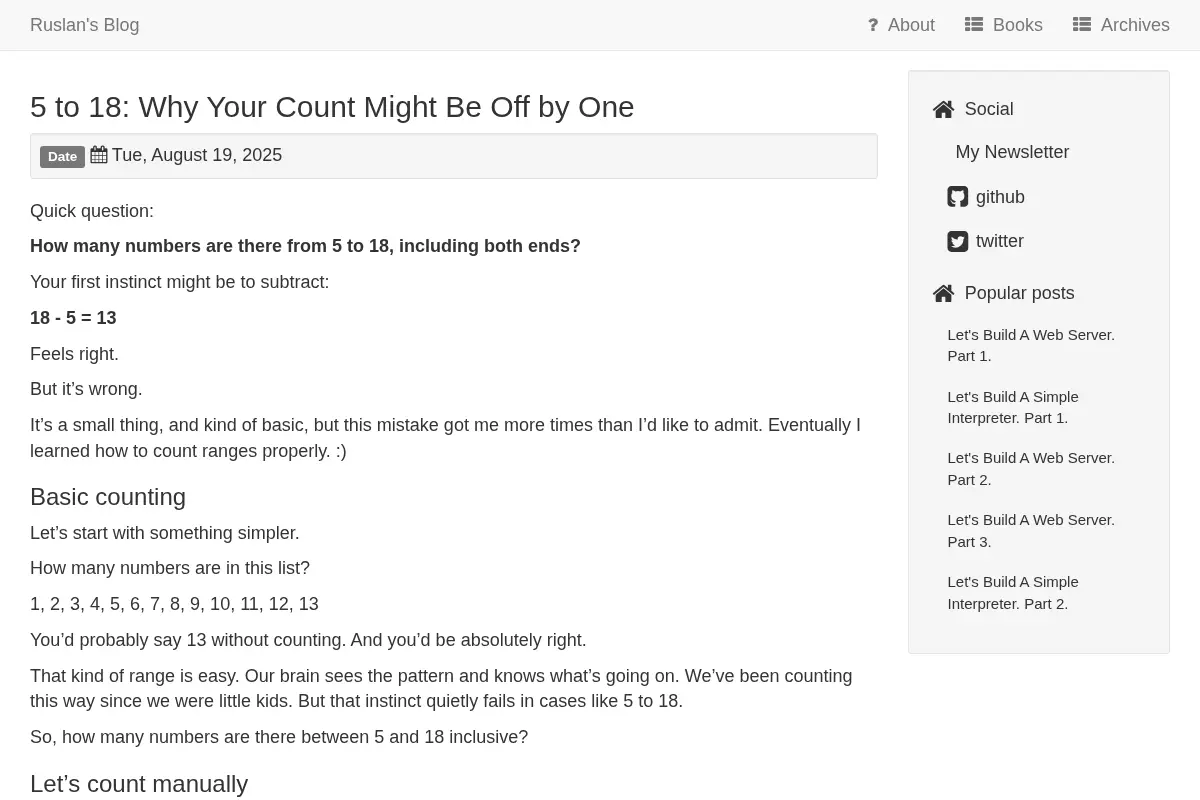The height and width of the screenshot is (800, 1200).
Task: Visit the twitter profile link
Action: pyautogui.click(x=1000, y=241)
